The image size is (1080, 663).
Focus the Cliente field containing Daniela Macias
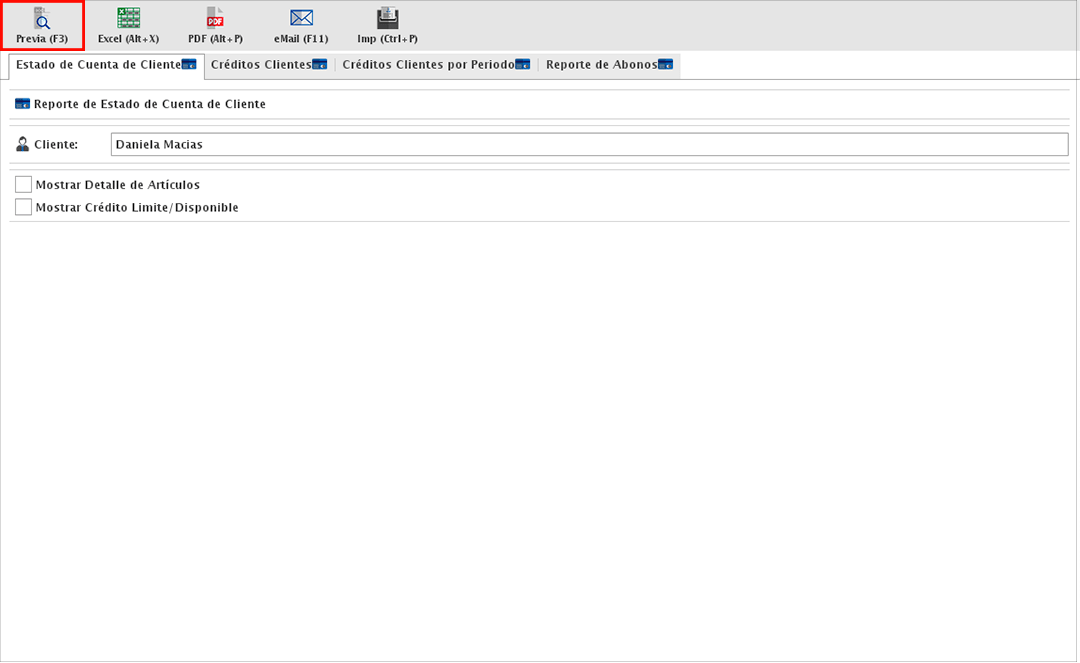(x=588, y=145)
